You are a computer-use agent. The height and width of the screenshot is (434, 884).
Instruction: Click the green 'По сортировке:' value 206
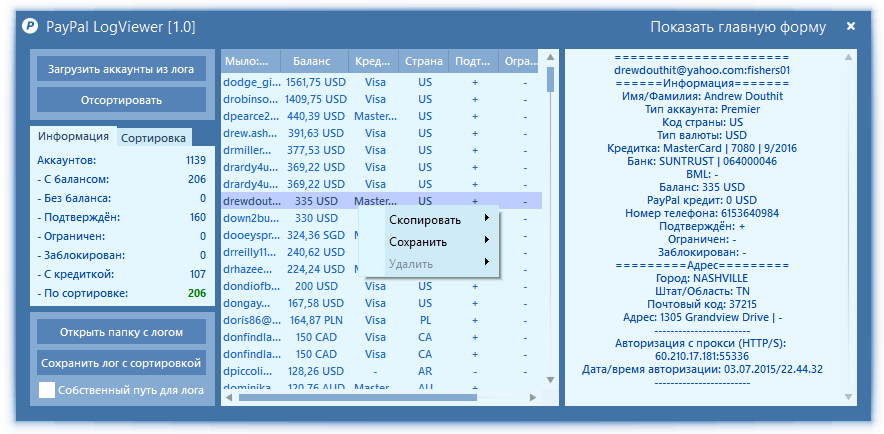tap(197, 293)
